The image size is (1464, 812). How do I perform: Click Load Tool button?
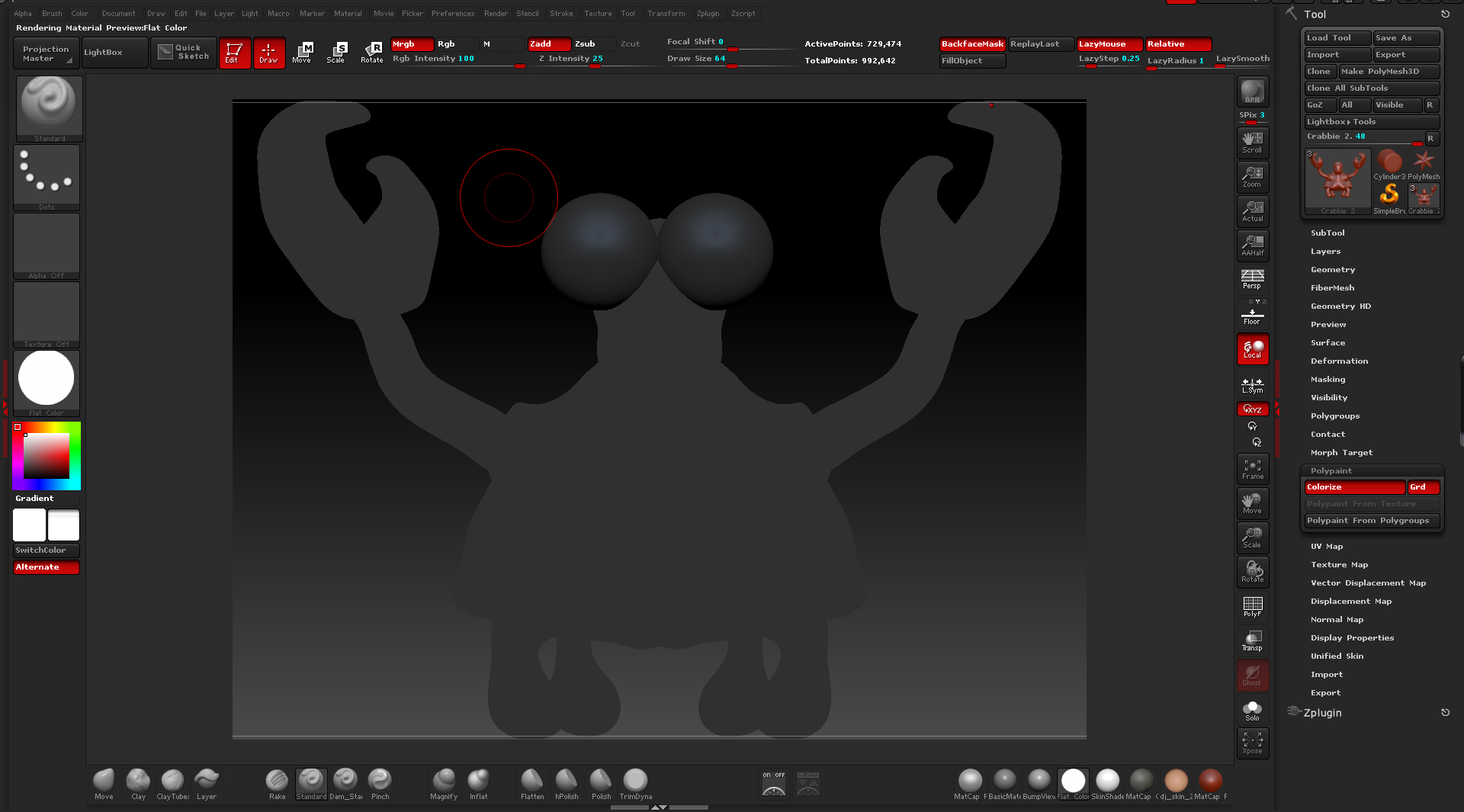[1337, 38]
